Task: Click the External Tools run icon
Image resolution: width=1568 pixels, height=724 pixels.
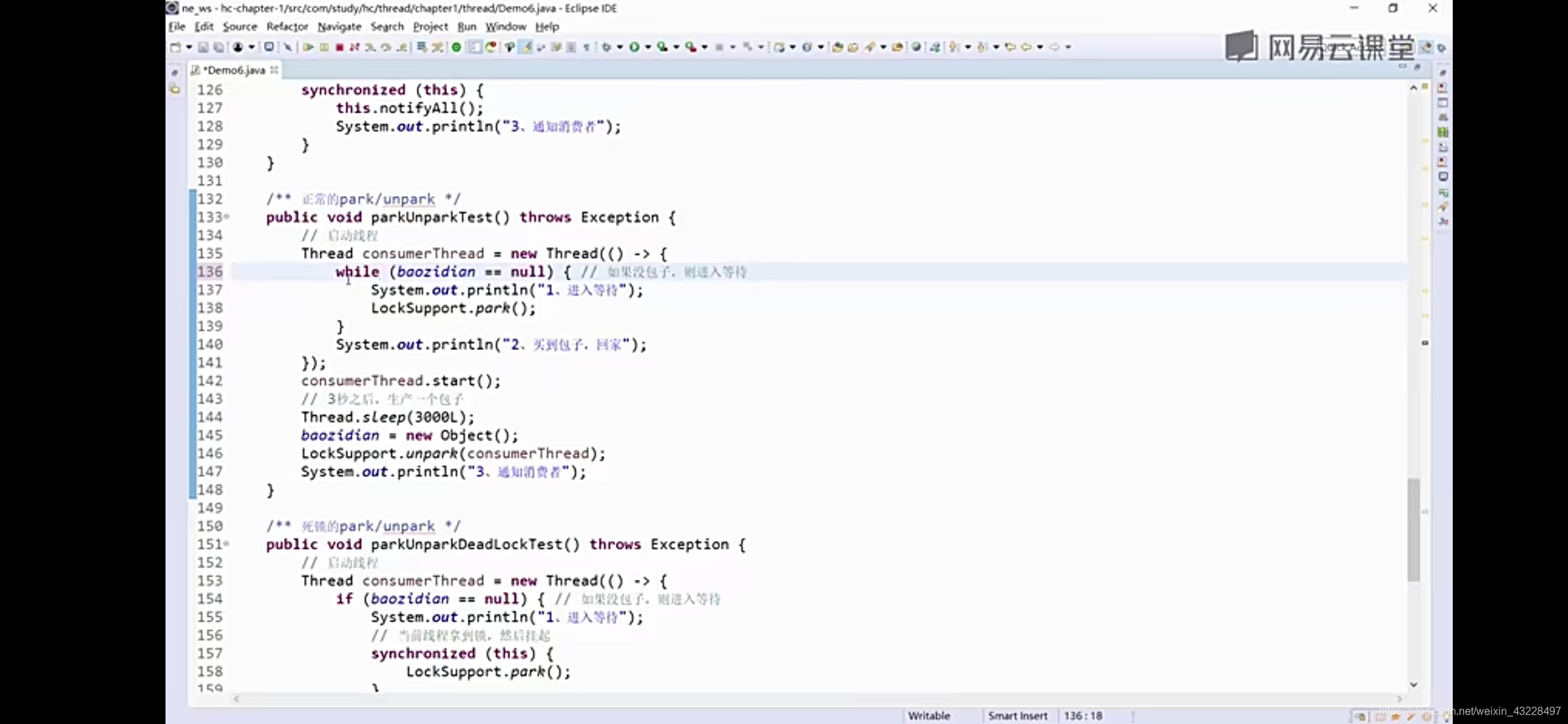Action: pyautogui.click(x=690, y=47)
